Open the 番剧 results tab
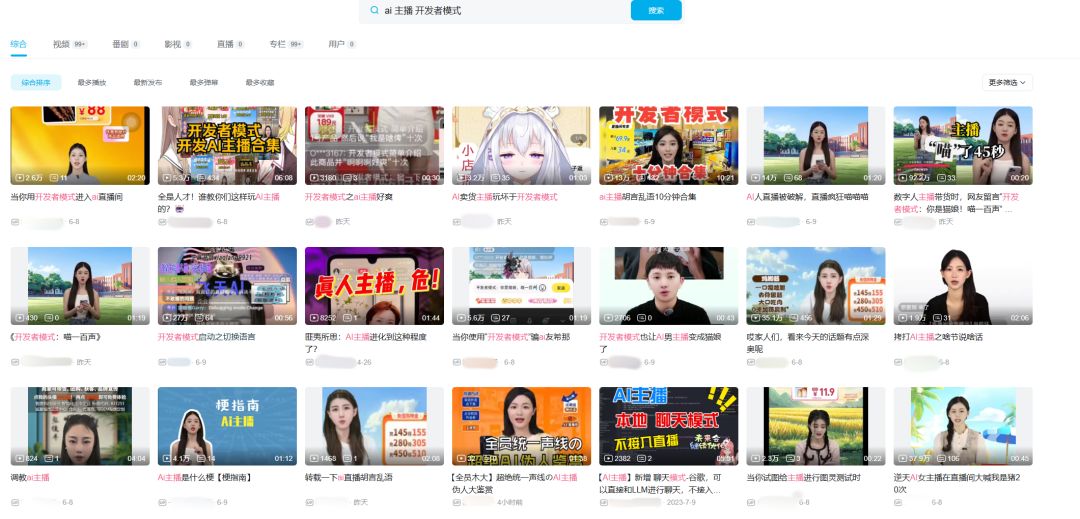This screenshot has height=519, width=1080. pos(126,44)
